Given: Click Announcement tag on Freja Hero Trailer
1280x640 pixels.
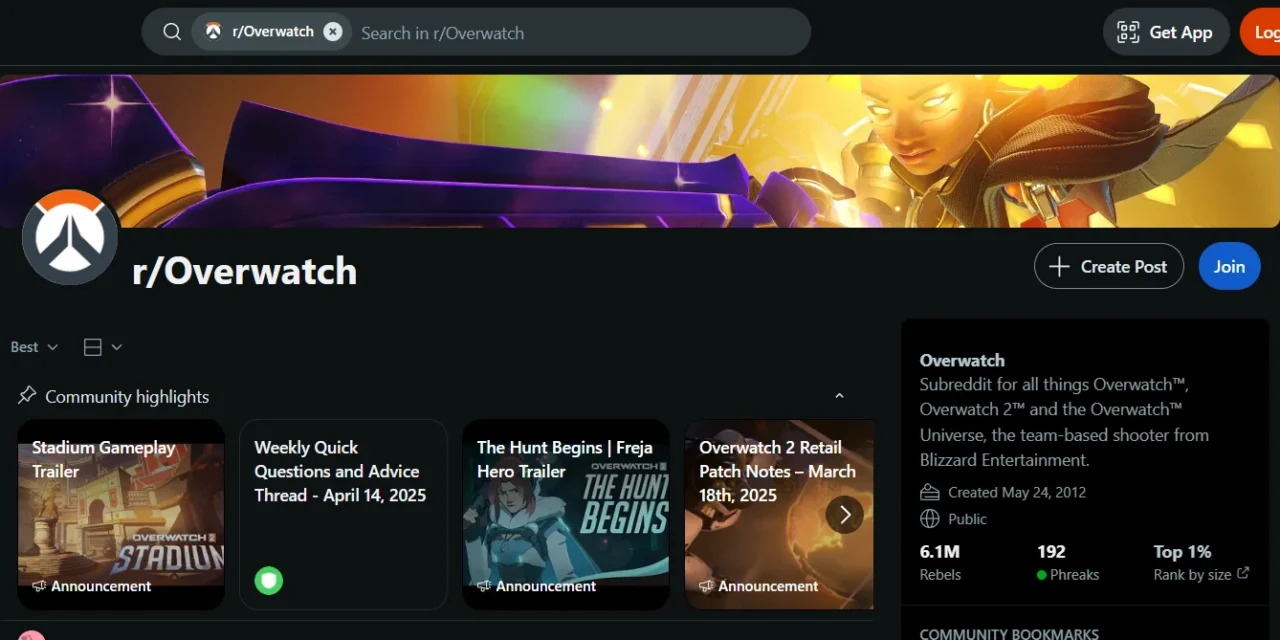Looking at the screenshot, I should [536, 586].
